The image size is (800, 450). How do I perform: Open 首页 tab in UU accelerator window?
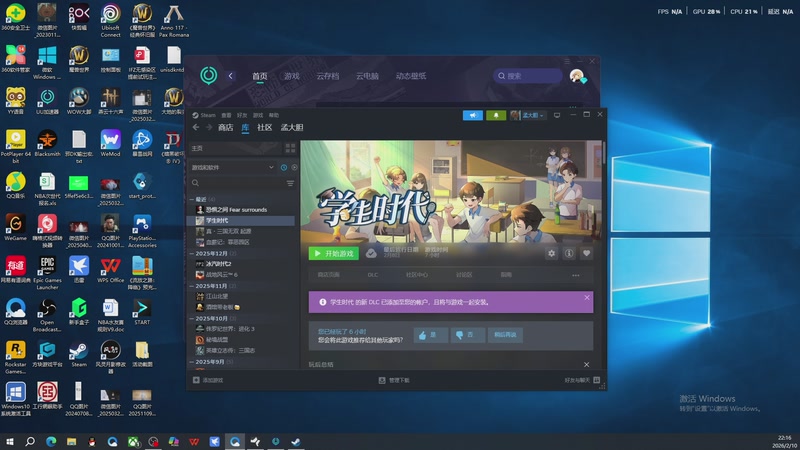click(260, 76)
